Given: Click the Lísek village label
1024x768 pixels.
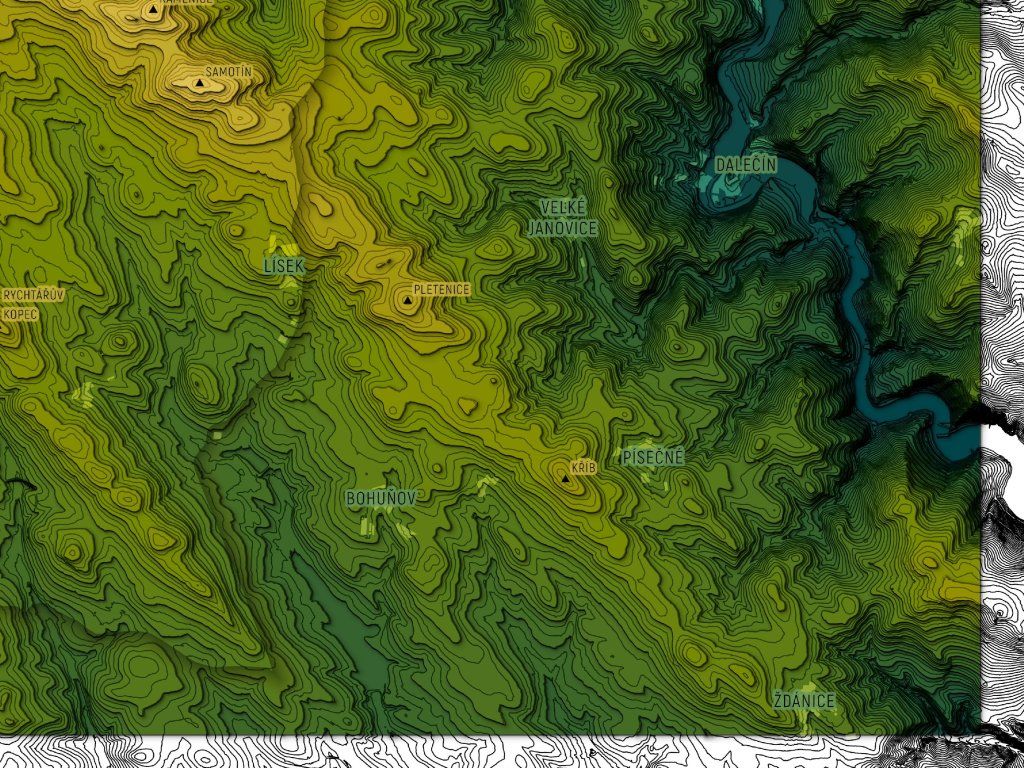Looking at the screenshot, I should [x=283, y=266].
